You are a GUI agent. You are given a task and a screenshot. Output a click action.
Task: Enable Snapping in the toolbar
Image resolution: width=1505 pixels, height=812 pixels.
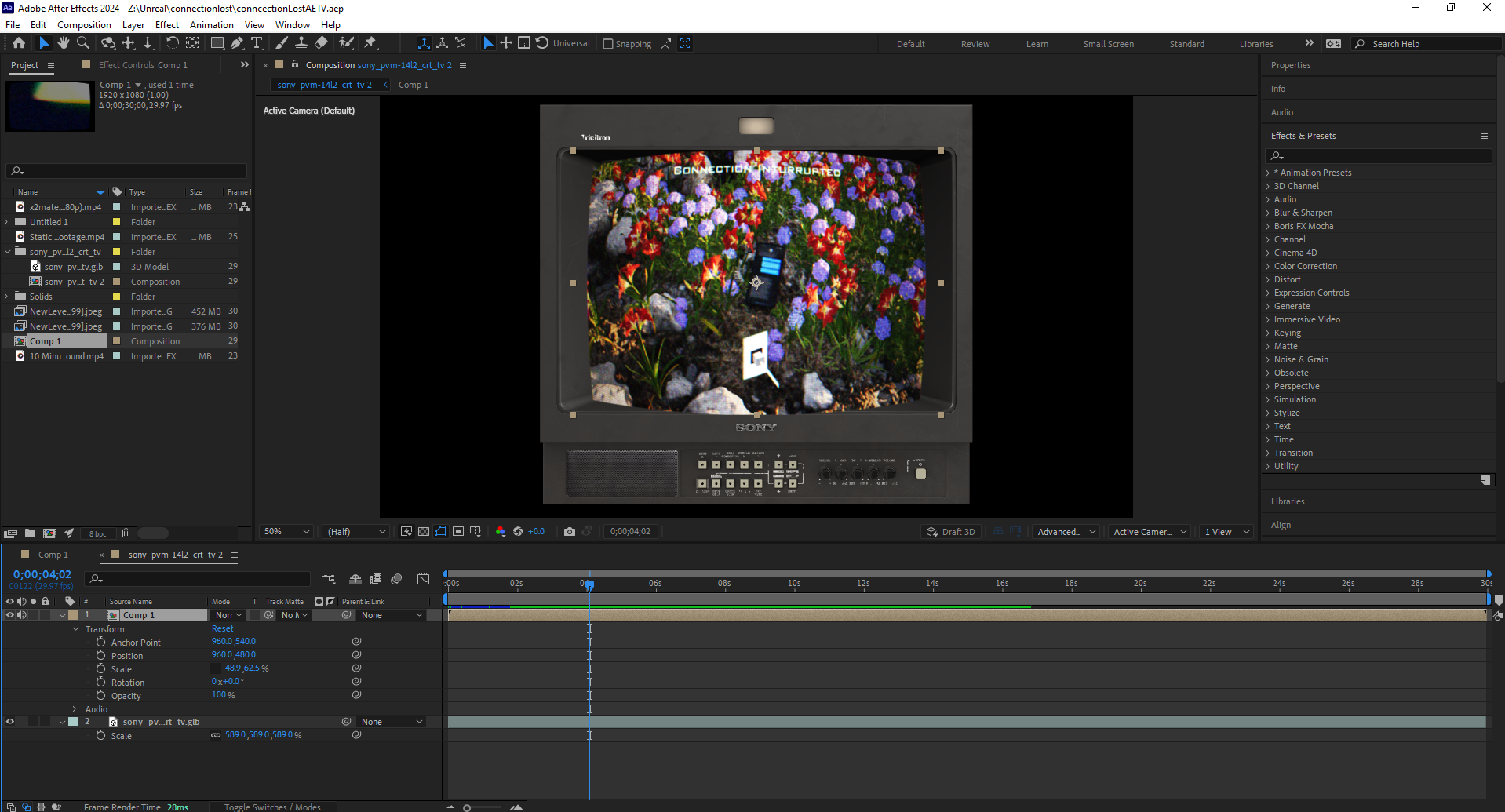tap(608, 43)
